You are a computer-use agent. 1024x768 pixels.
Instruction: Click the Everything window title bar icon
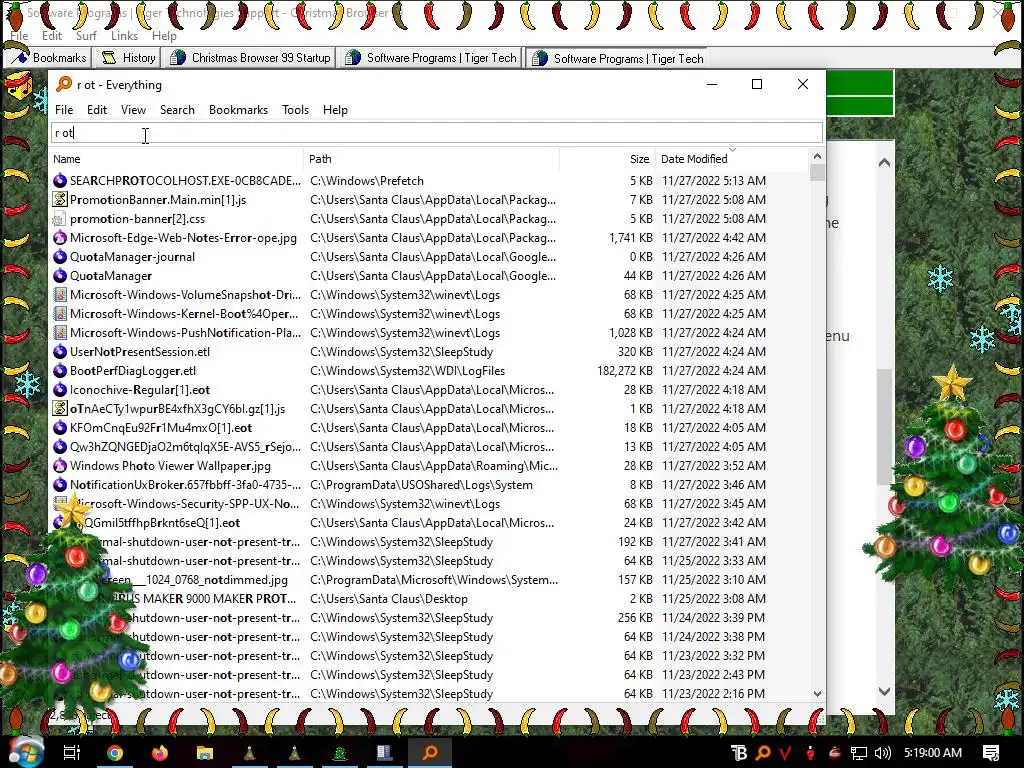(x=64, y=84)
